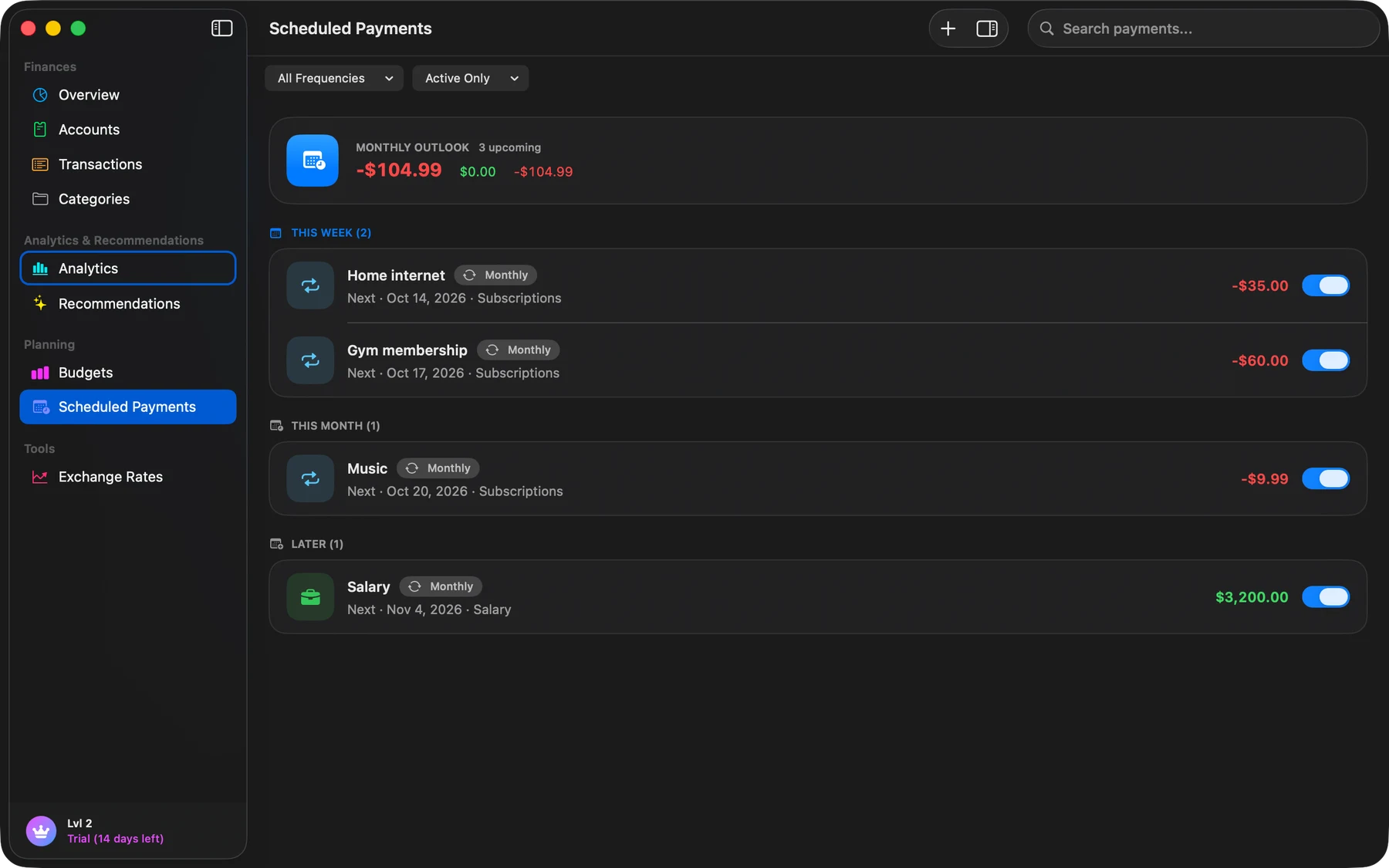Navigate to Budgets
The width and height of the screenshot is (1389, 868).
pos(128,373)
